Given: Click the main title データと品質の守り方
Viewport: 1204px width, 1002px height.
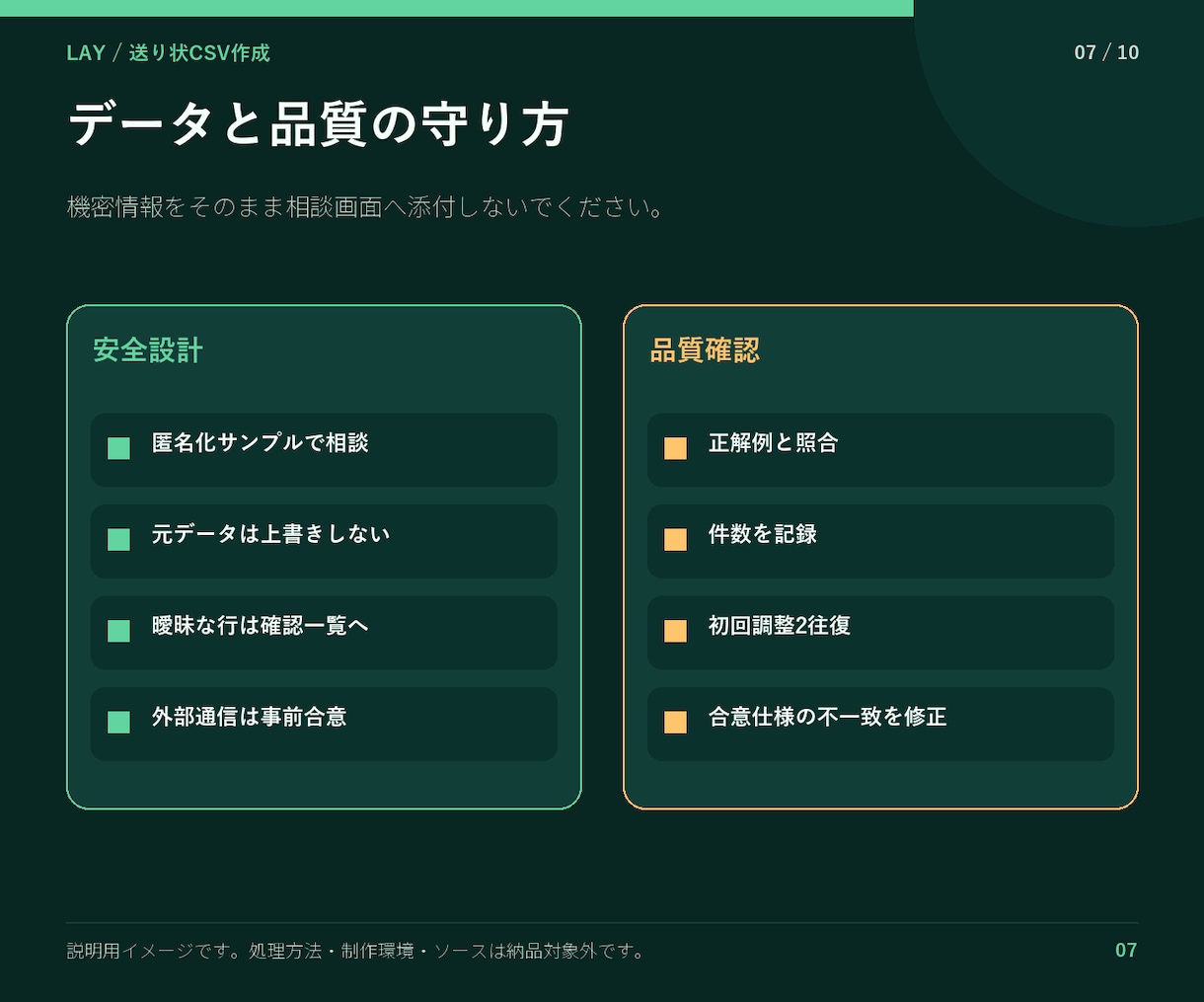Looking at the screenshot, I should pos(319,124).
